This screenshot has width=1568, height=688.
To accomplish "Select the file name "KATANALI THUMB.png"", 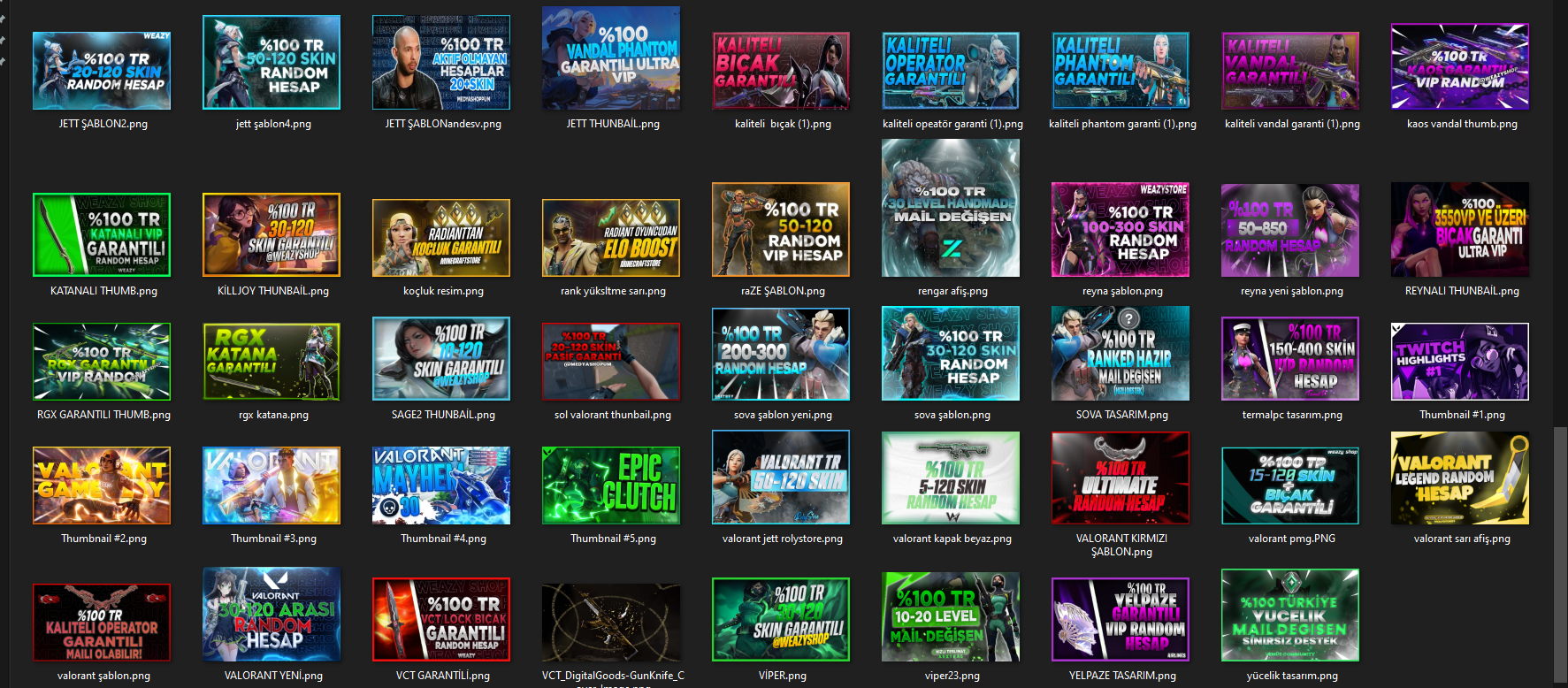I will [103, 291].
